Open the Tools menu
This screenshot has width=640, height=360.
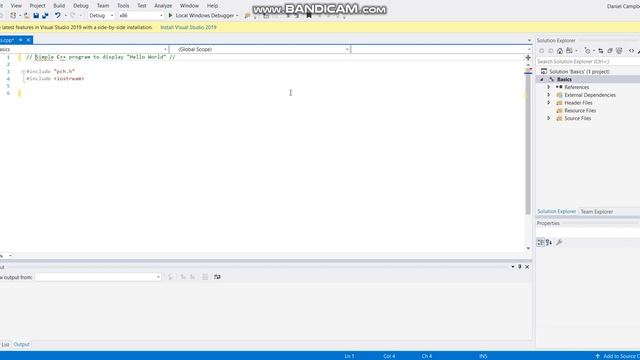(123, 6)
